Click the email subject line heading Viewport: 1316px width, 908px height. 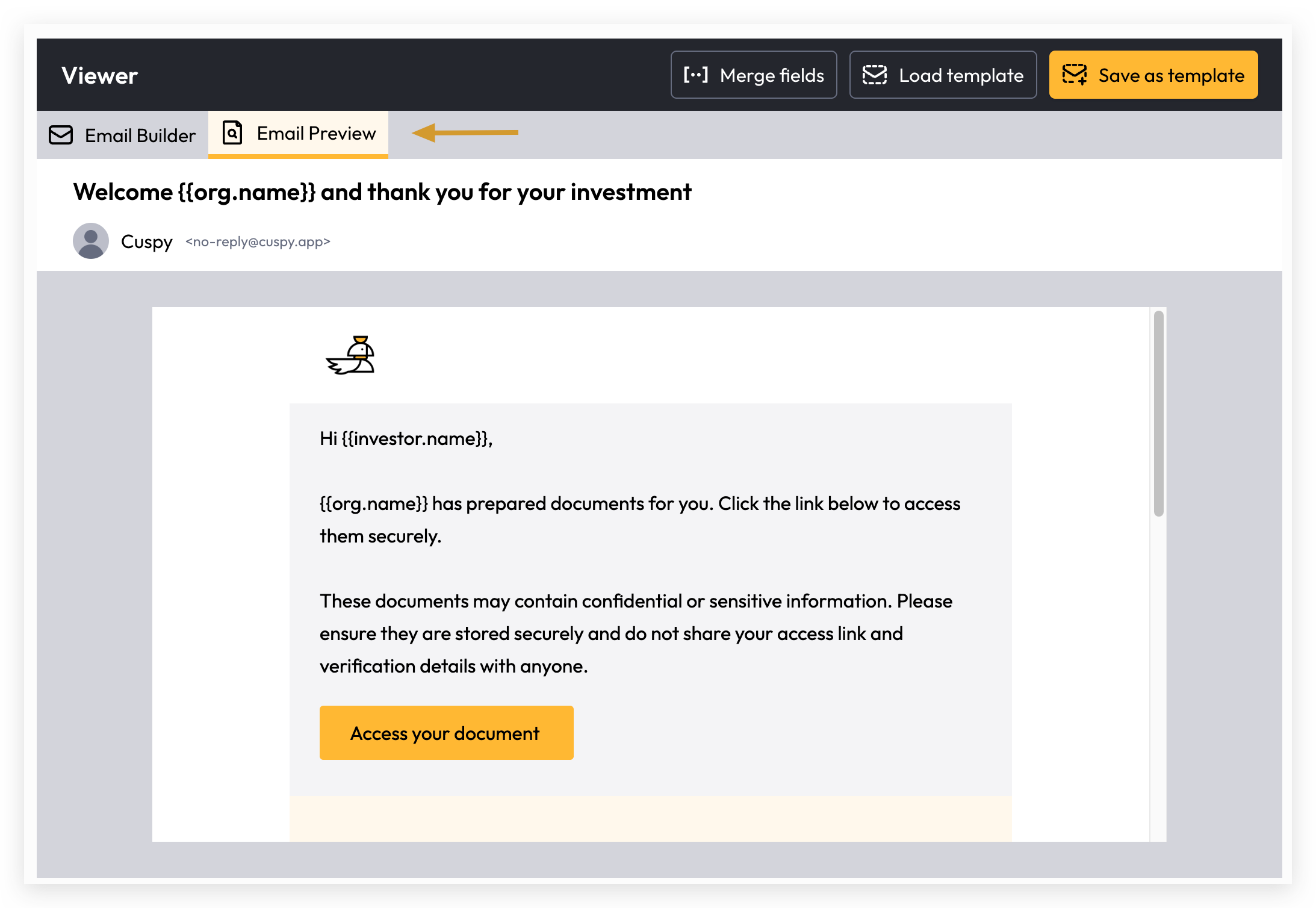tap(382, 192)
